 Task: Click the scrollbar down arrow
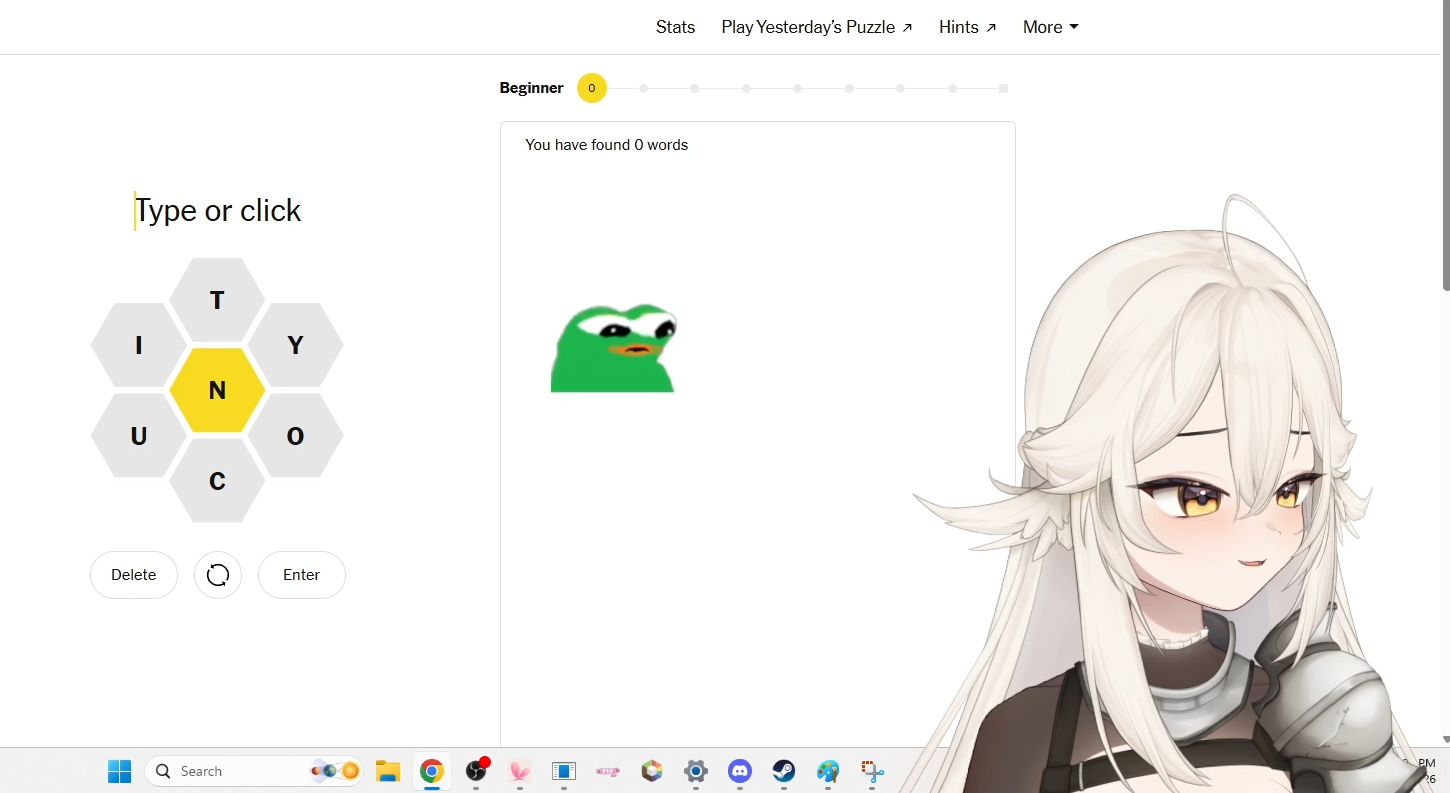[1445, 739]
